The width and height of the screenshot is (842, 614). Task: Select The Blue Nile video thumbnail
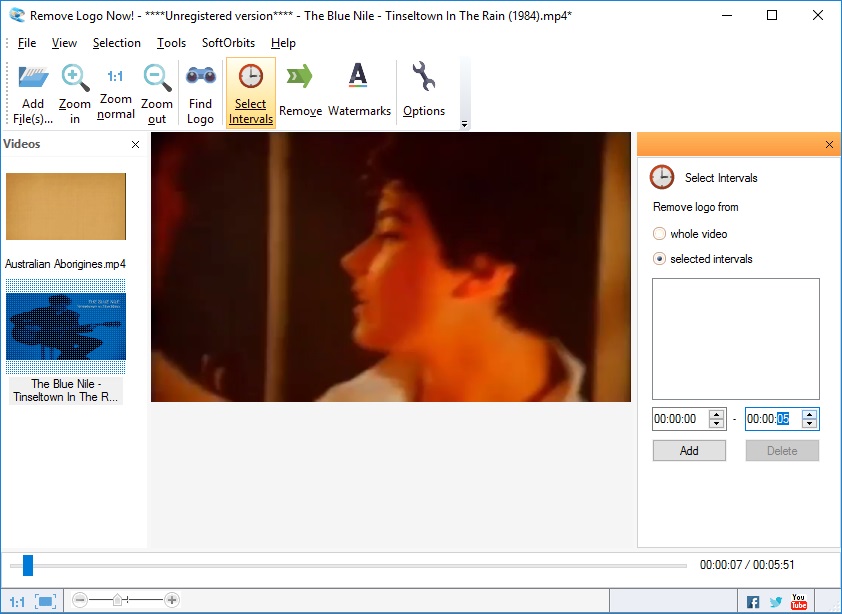66,326
